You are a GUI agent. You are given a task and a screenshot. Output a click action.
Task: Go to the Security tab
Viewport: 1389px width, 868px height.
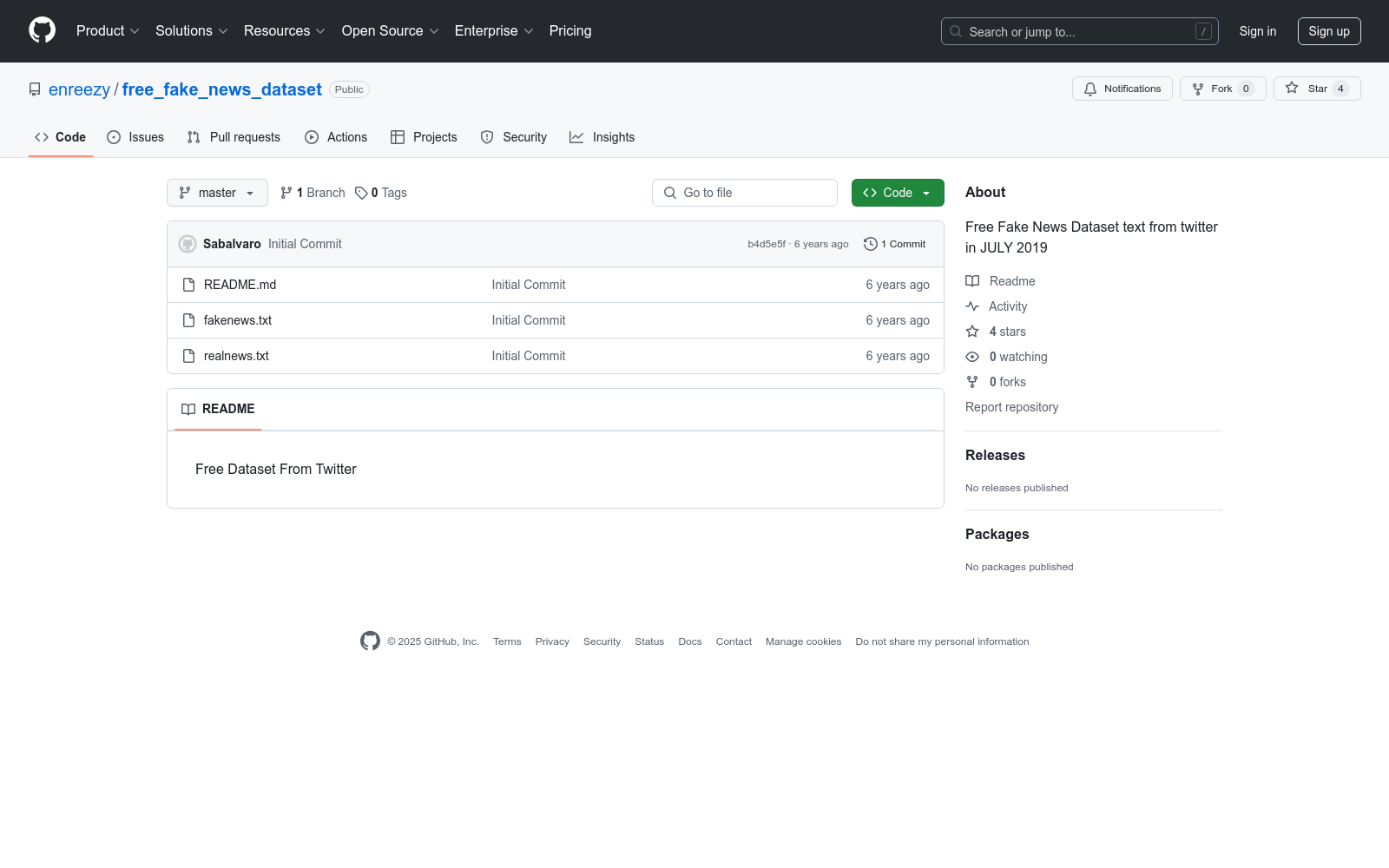(514, 137)
